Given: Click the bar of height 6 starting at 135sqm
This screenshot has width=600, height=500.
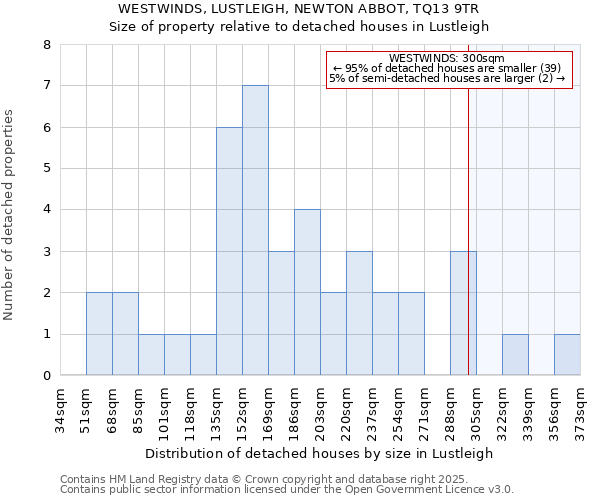Looking at the screenshot, I should click(229, 251).
